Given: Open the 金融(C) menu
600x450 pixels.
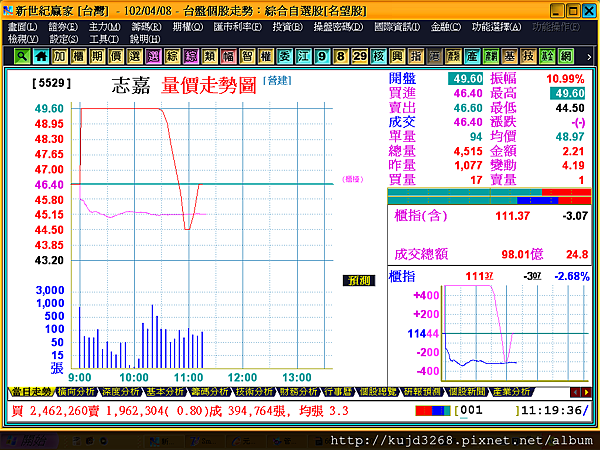Looking at the screenshot, I should coord(446,27).
